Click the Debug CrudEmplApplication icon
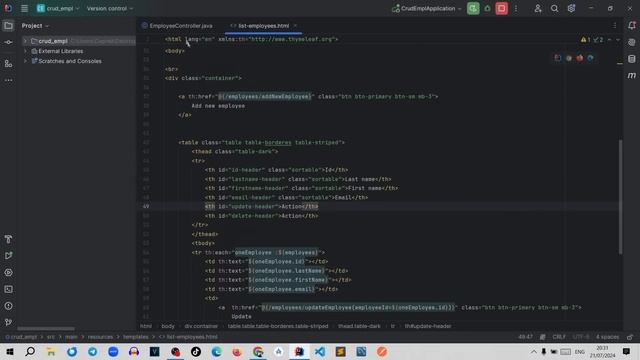Image resolution: width=640 pixels, height=360 pixels. 487,8
